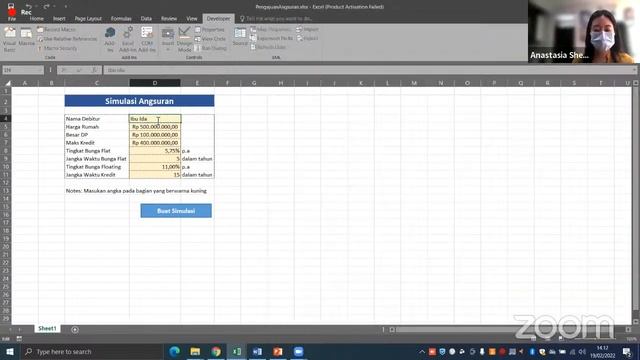640x360 pixels.
Task: Open Microsoft Edge from the taskbar
Action: pyautogui.click(x=174, y=351)
